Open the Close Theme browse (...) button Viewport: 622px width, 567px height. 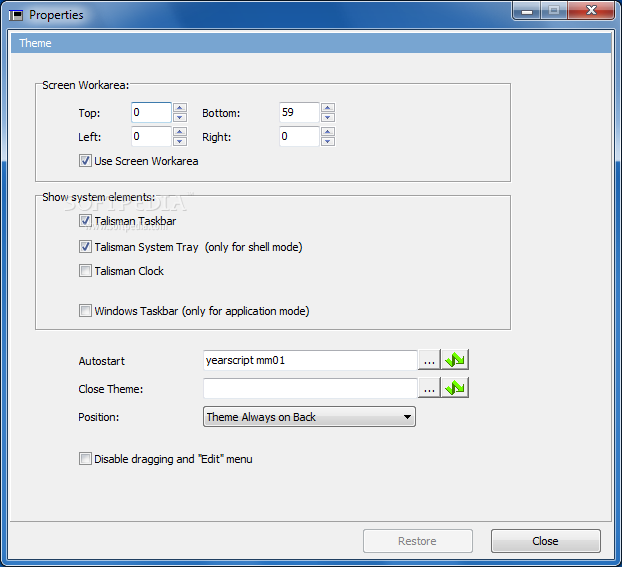(x=429, y=388)
